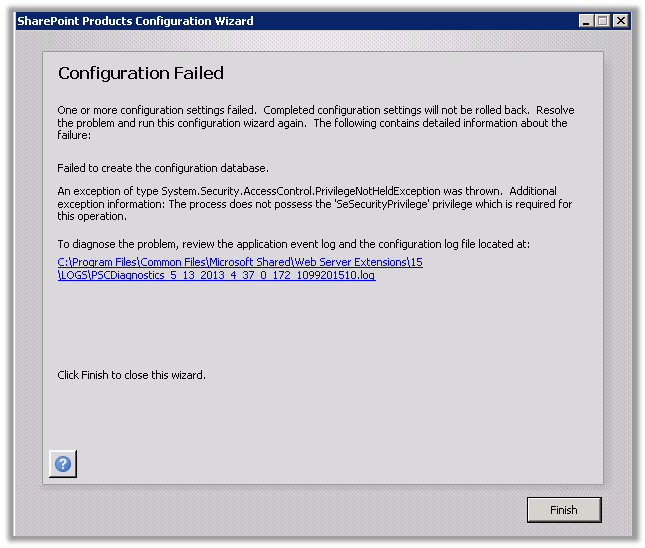
Task: Minimize the Configuration Wizard window
Action: [x=586, y=20]
